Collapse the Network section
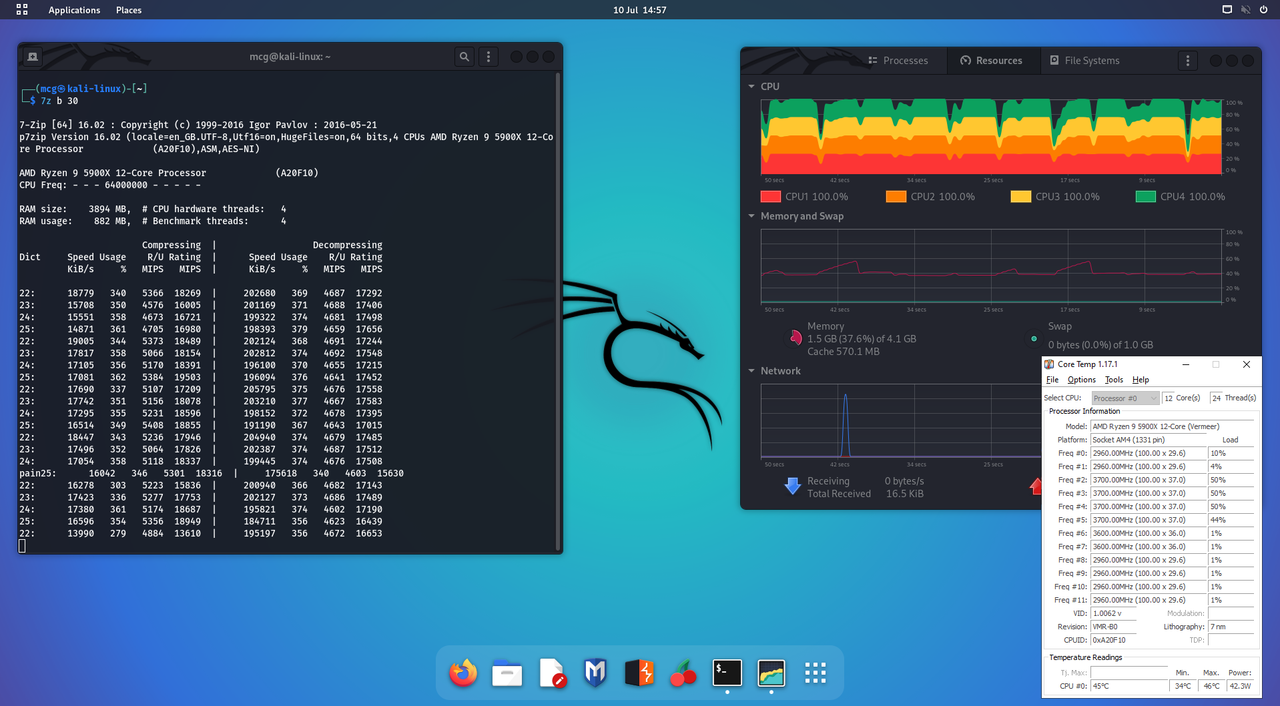The image size is (1280, 706). [752, 371]
